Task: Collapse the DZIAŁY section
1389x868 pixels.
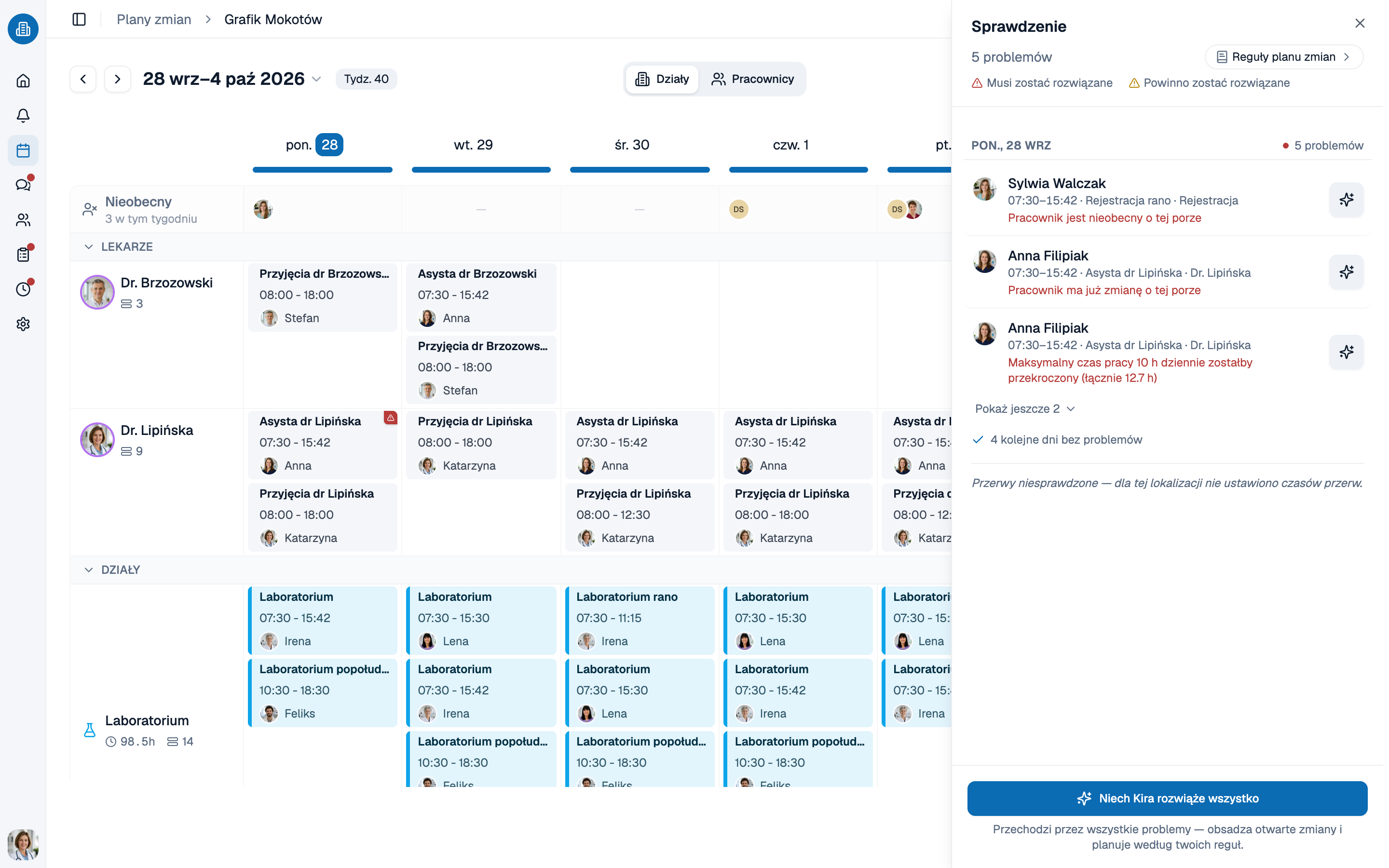Action: click(88, 570)
